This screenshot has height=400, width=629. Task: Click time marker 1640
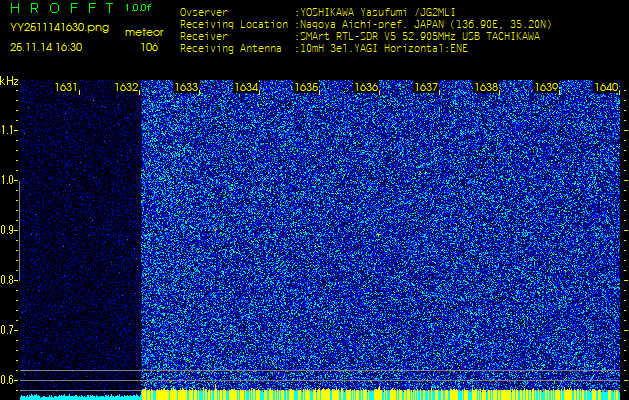(606, 87)
